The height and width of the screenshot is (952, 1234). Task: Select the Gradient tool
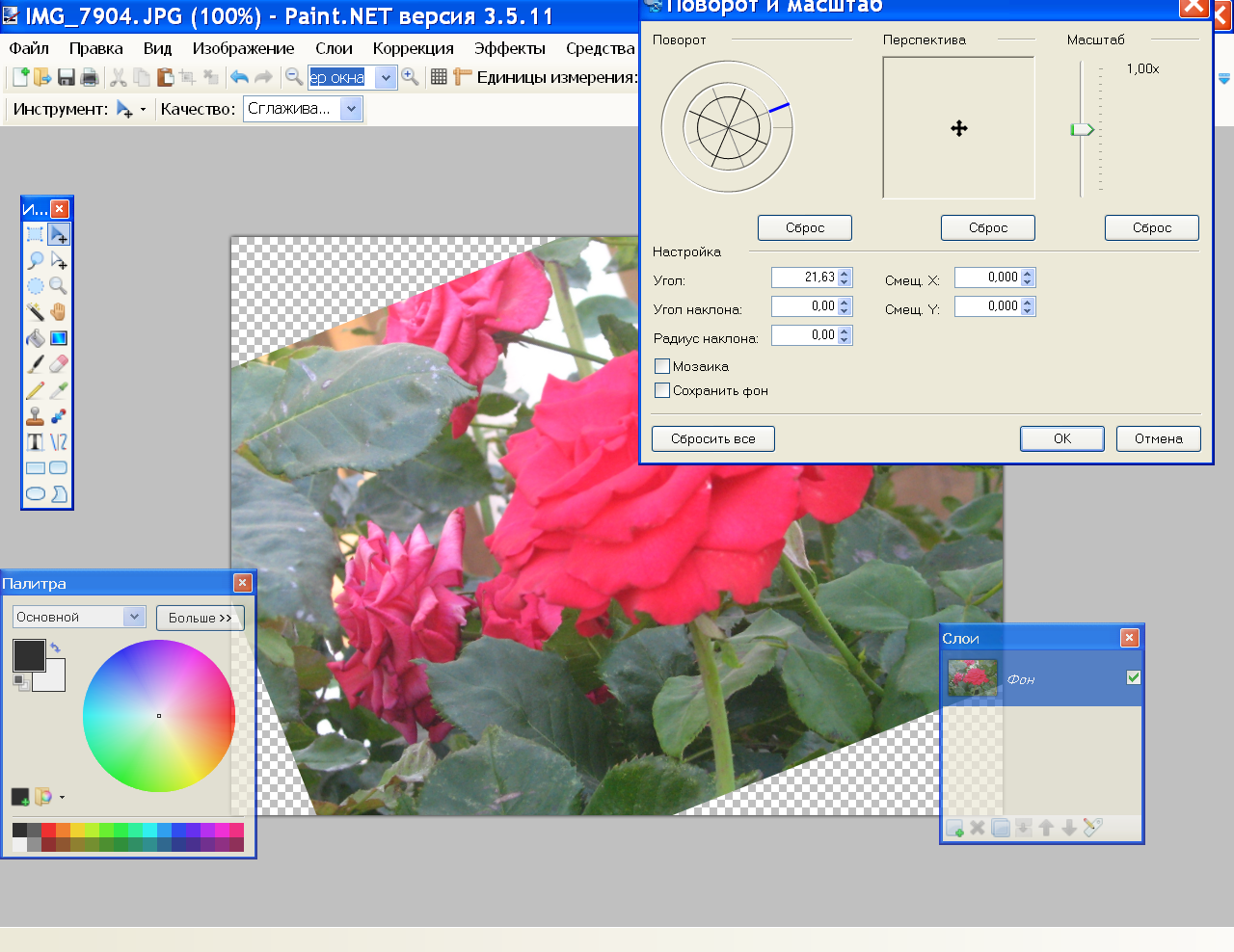point(59,338)
